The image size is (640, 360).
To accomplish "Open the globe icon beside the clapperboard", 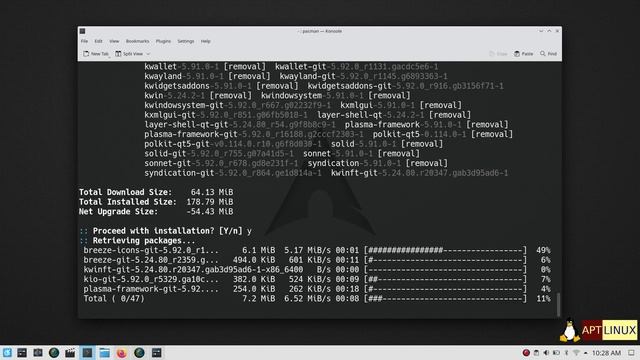I will point(54,353).
